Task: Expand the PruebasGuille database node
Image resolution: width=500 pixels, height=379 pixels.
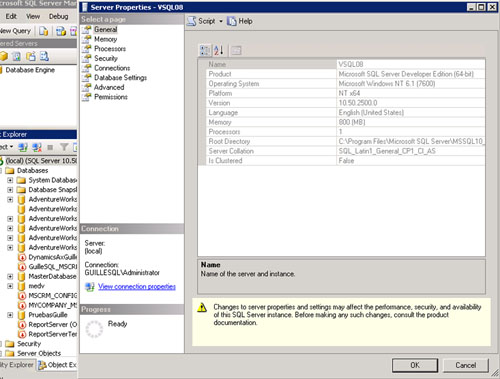Action: [x=10, y=315]
